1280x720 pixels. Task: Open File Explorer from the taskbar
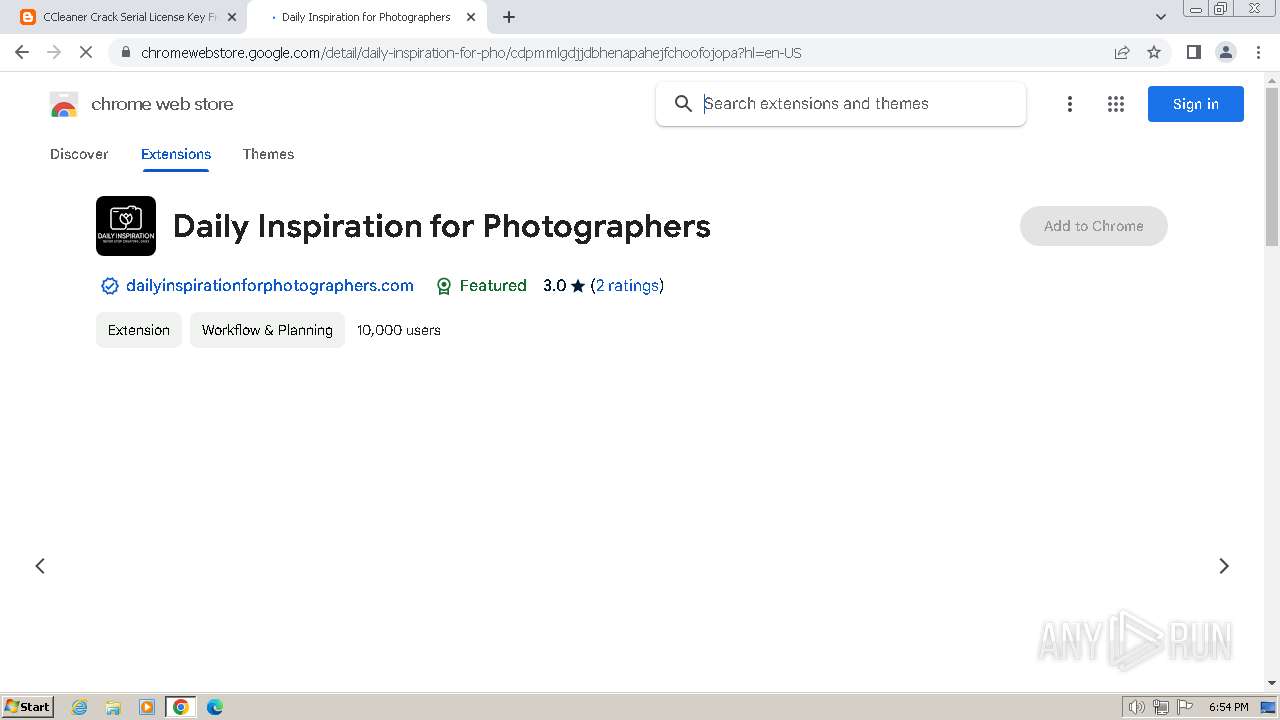pyautogui.click(x=113, y=707)
